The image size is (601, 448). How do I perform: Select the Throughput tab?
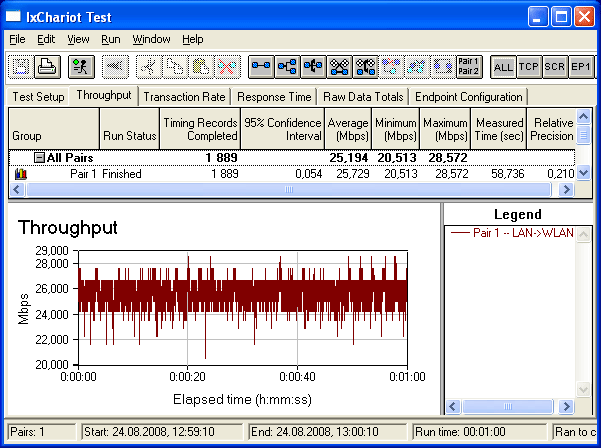pos(104,95)
